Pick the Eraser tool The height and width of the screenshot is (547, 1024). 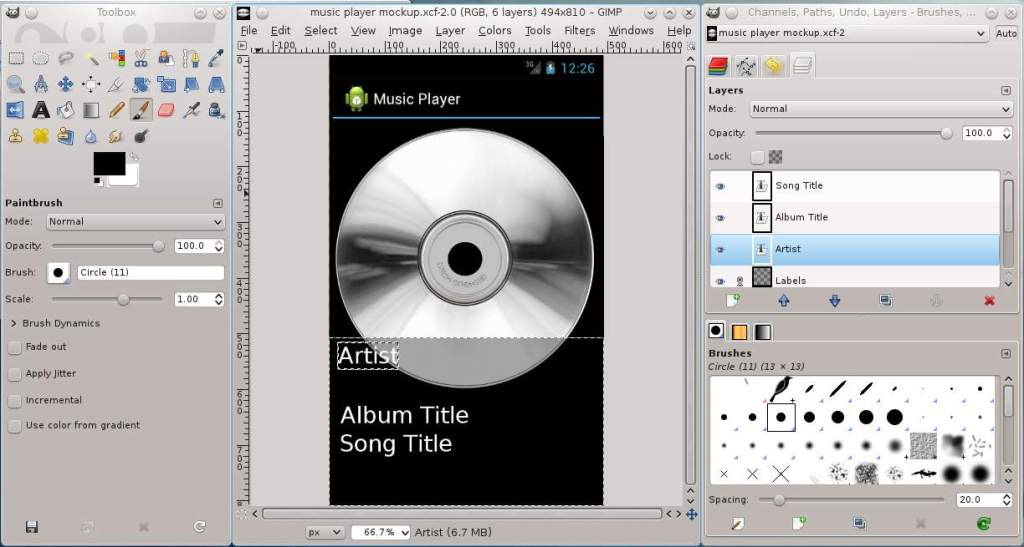coord(166,110)
